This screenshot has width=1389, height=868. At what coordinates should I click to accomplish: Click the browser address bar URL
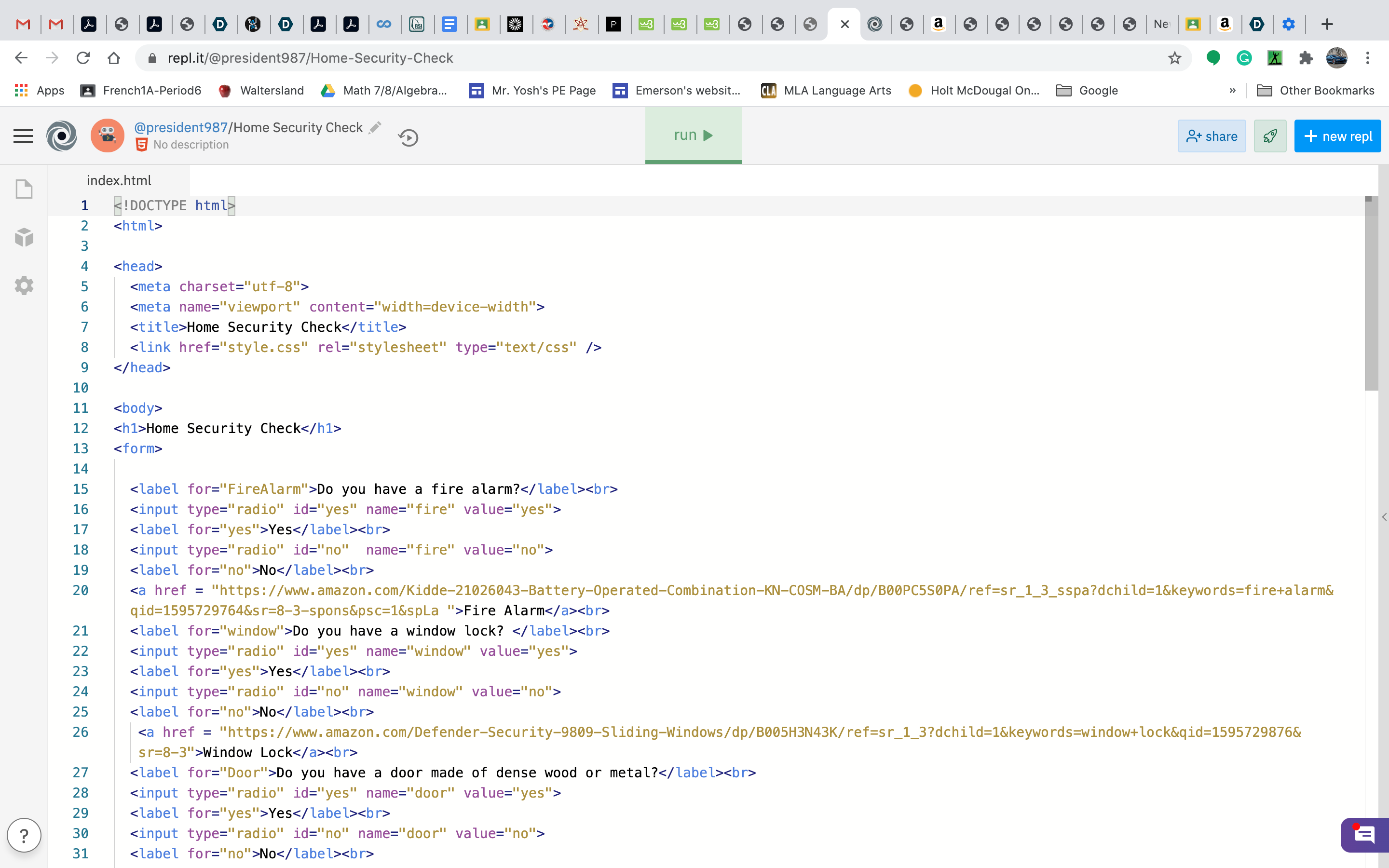pyautogui.click(x=310, y=58)
